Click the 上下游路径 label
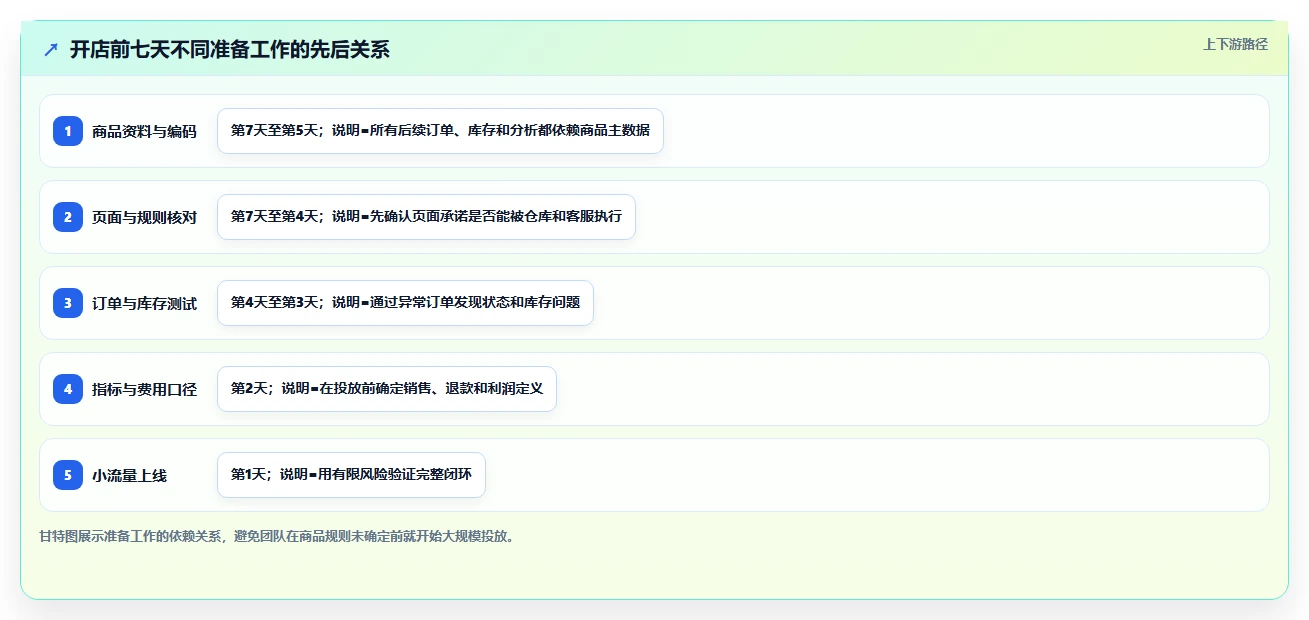This screenshot has width=1309, height=620. click(1235, 44)
